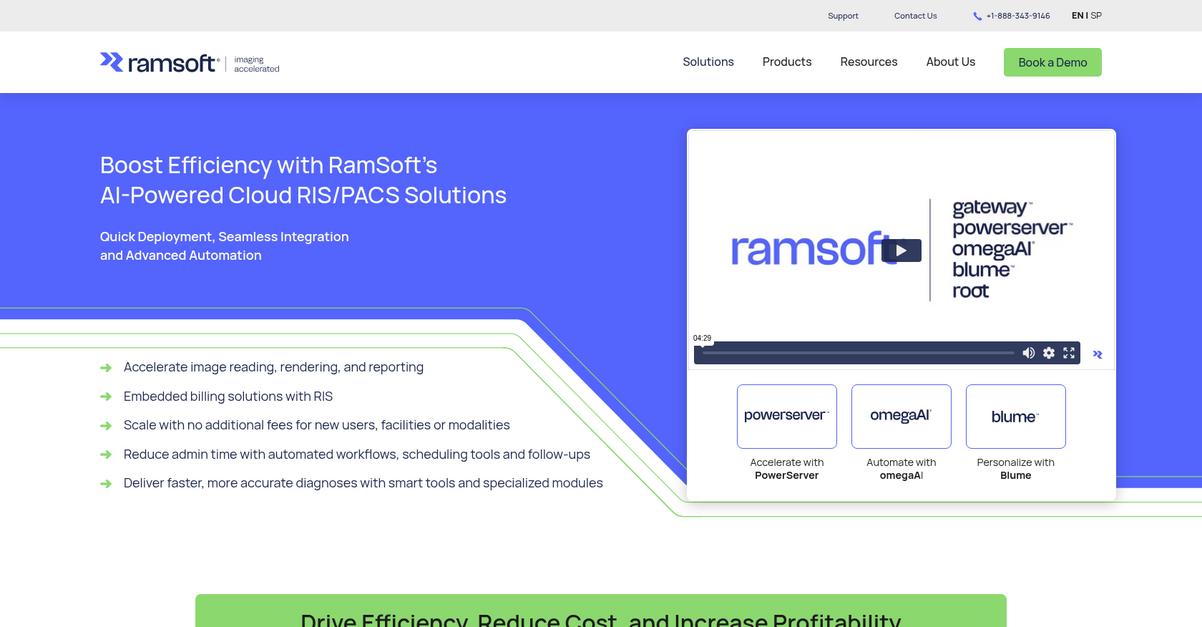1202x627 pixels.
Task: Click the 04:29 video duration label
Action: click(702, 338)
